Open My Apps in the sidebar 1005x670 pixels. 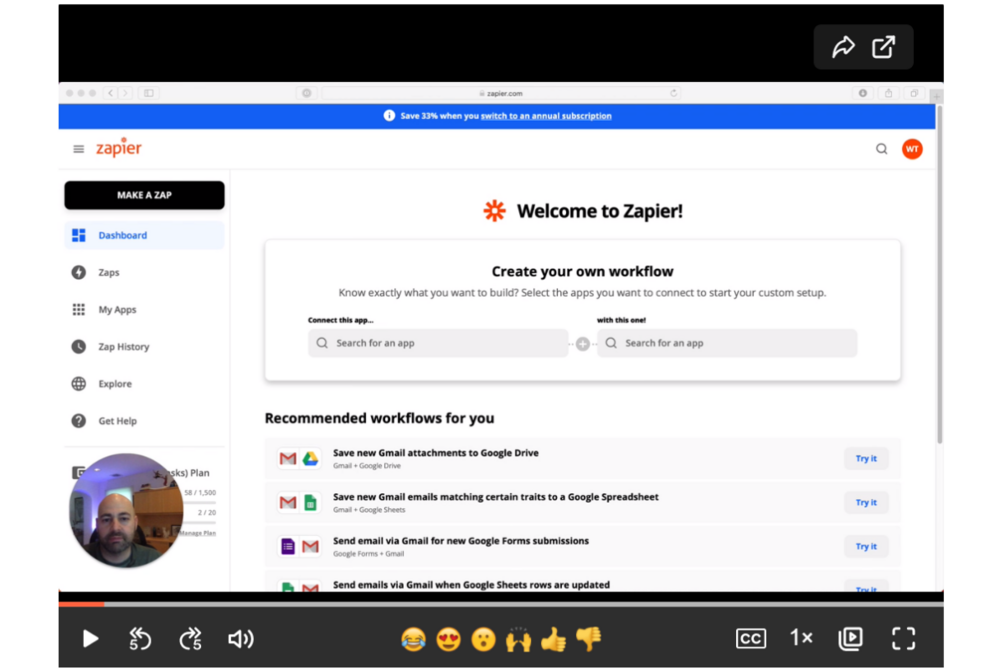point(144,310)
